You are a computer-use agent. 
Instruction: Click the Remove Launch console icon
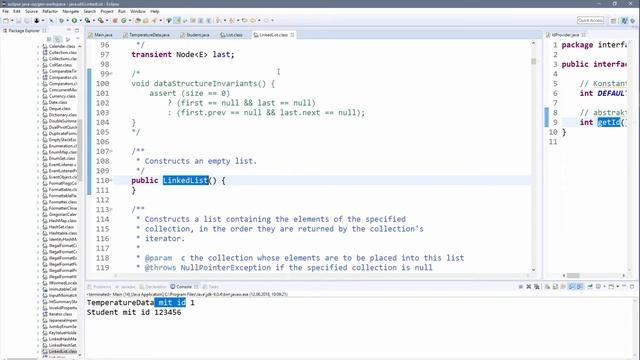point(529,287)
